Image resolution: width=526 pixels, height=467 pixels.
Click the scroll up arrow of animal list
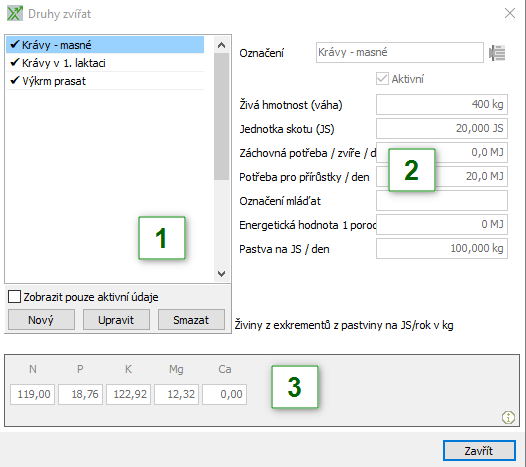[x=221, y=45]
